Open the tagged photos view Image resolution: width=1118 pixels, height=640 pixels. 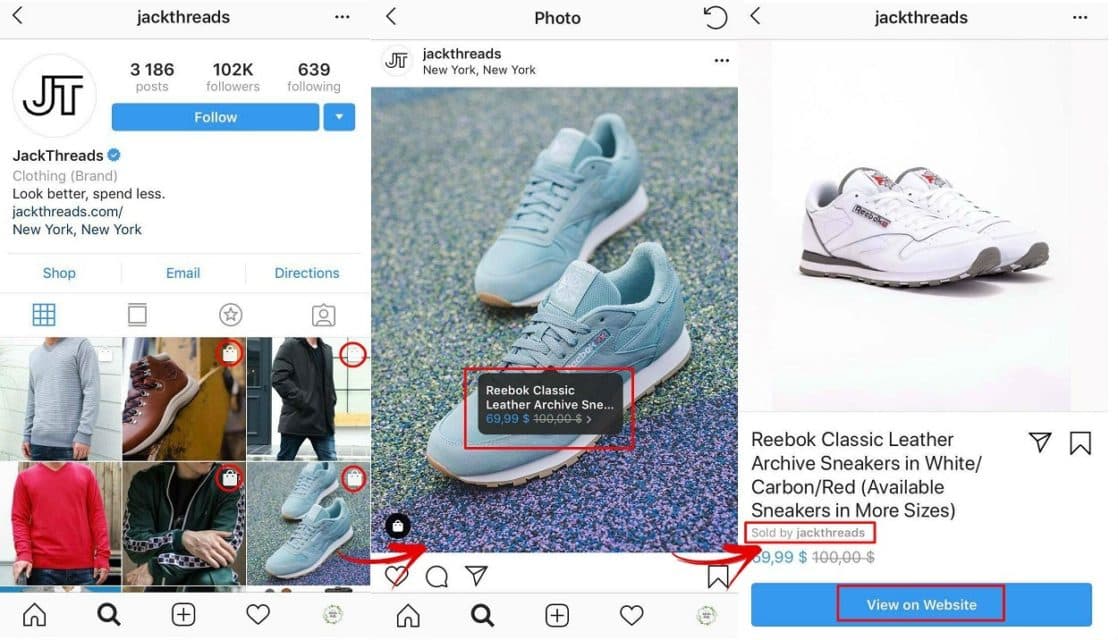324,315
